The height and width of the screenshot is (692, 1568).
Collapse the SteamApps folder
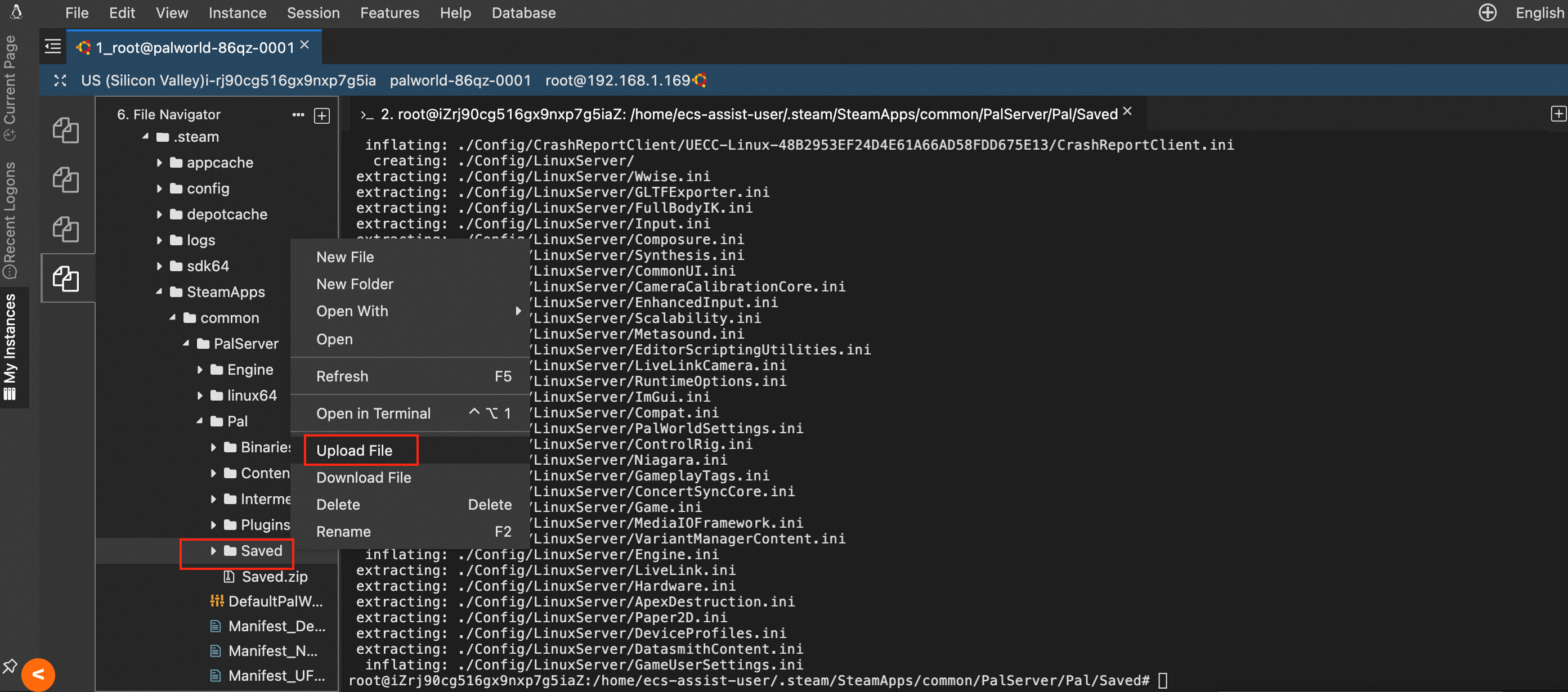[x=159, y=292]
